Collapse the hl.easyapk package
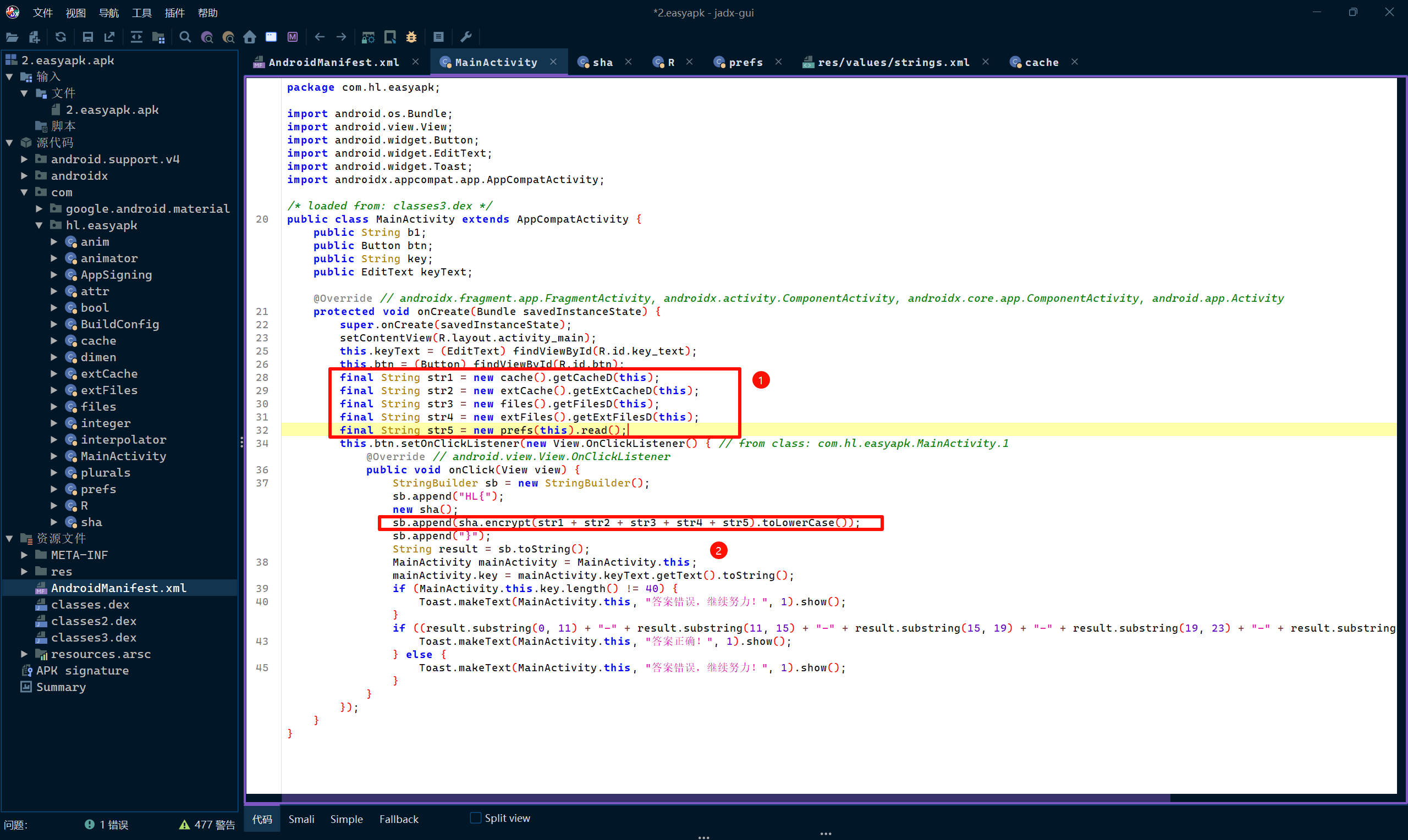Image resolution: width=1408 pixels, height=840 pixels. click(x=39, y=225)
